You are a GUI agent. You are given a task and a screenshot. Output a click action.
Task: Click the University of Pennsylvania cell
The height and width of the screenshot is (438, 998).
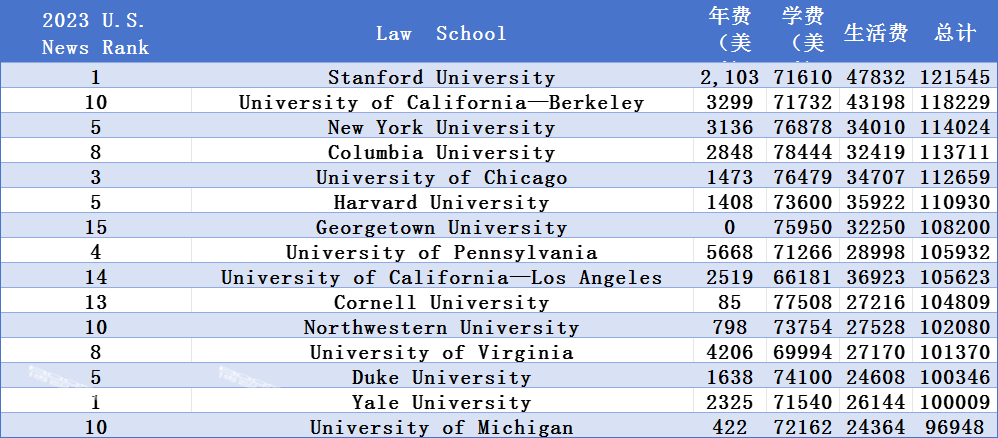442,252
